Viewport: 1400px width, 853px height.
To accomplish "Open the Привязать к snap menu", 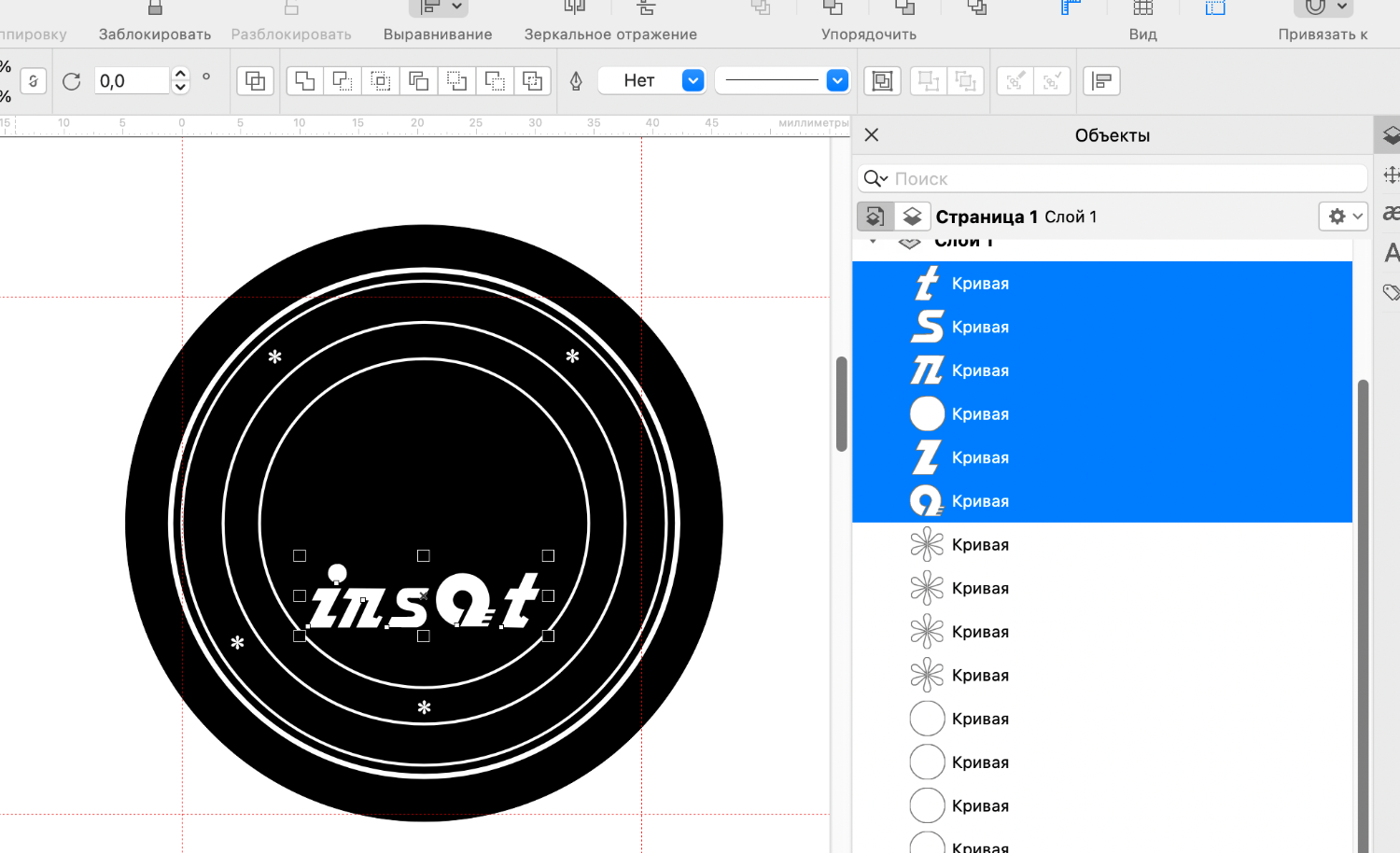I will click(x=1323, y=9).
